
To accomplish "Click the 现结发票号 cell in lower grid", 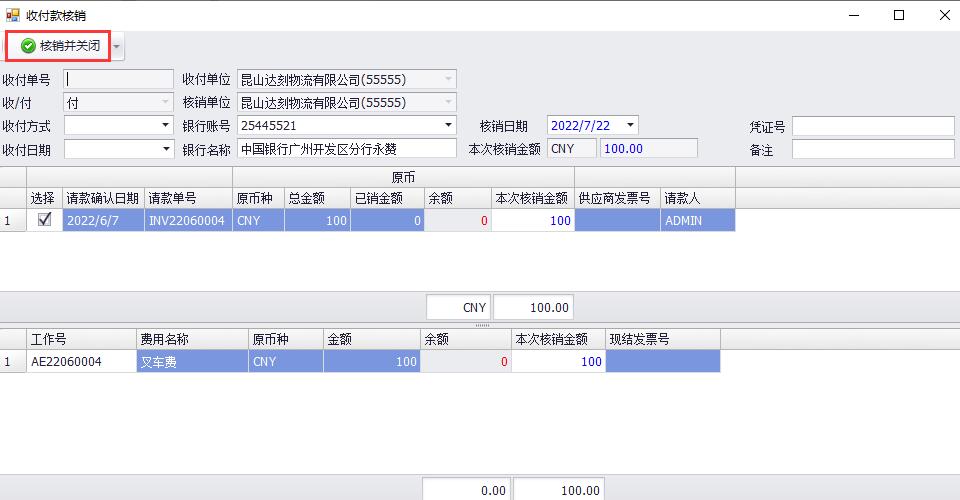I will pos(662,362).
